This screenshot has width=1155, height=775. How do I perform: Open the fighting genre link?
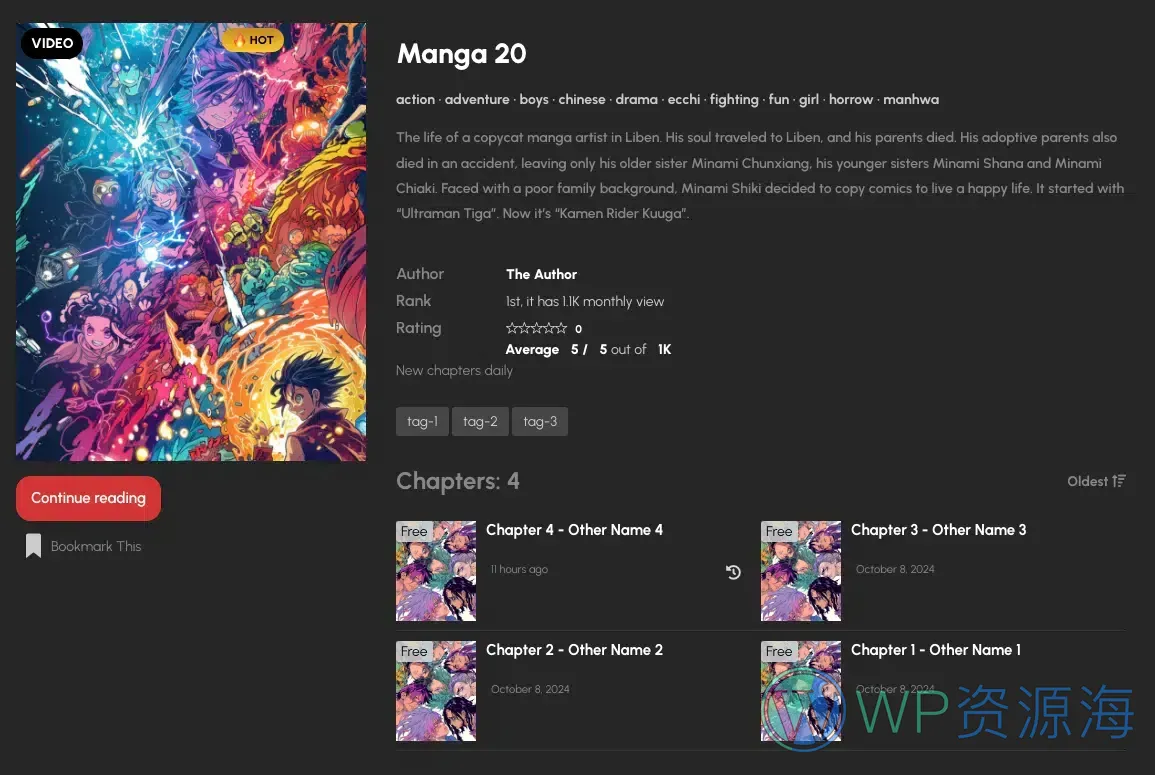coord(734,99)
